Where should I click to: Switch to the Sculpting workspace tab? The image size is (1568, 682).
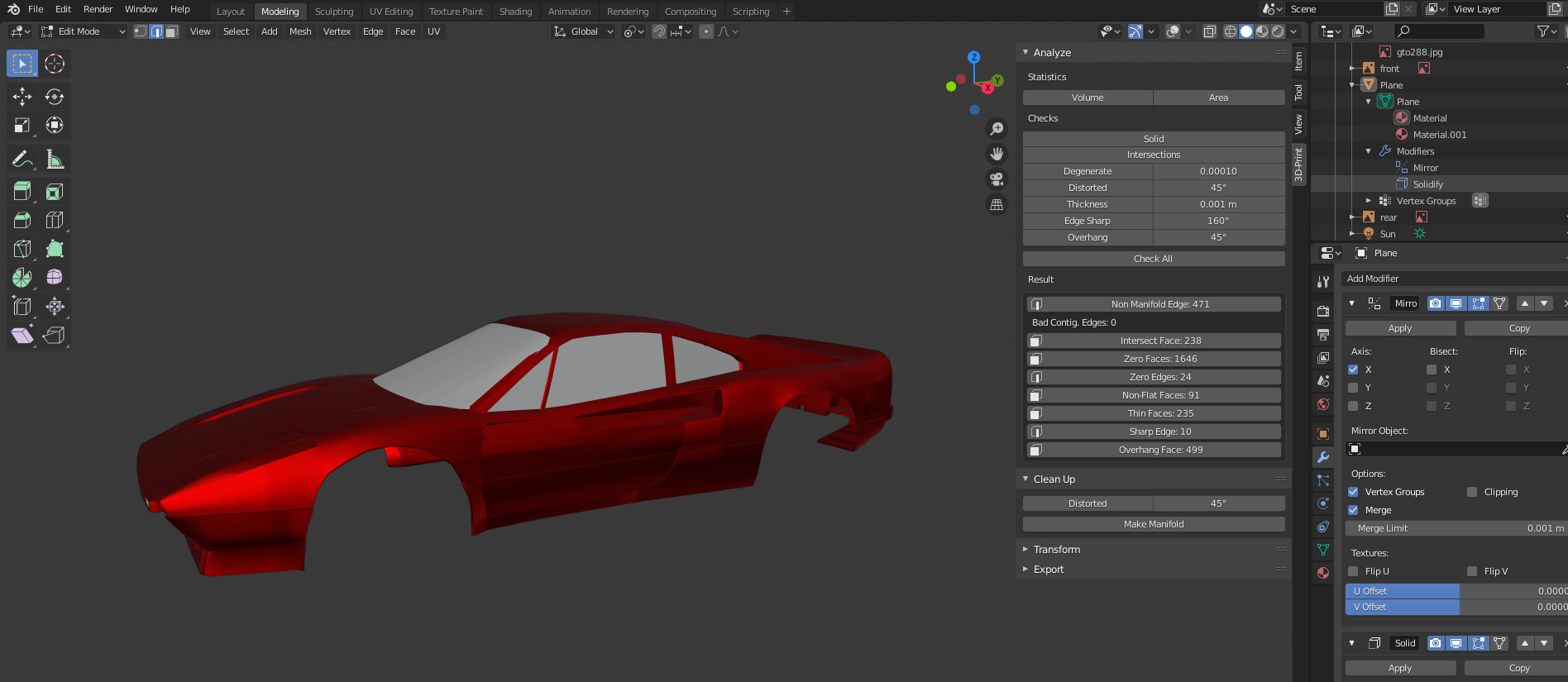click(x=334, y=12)
